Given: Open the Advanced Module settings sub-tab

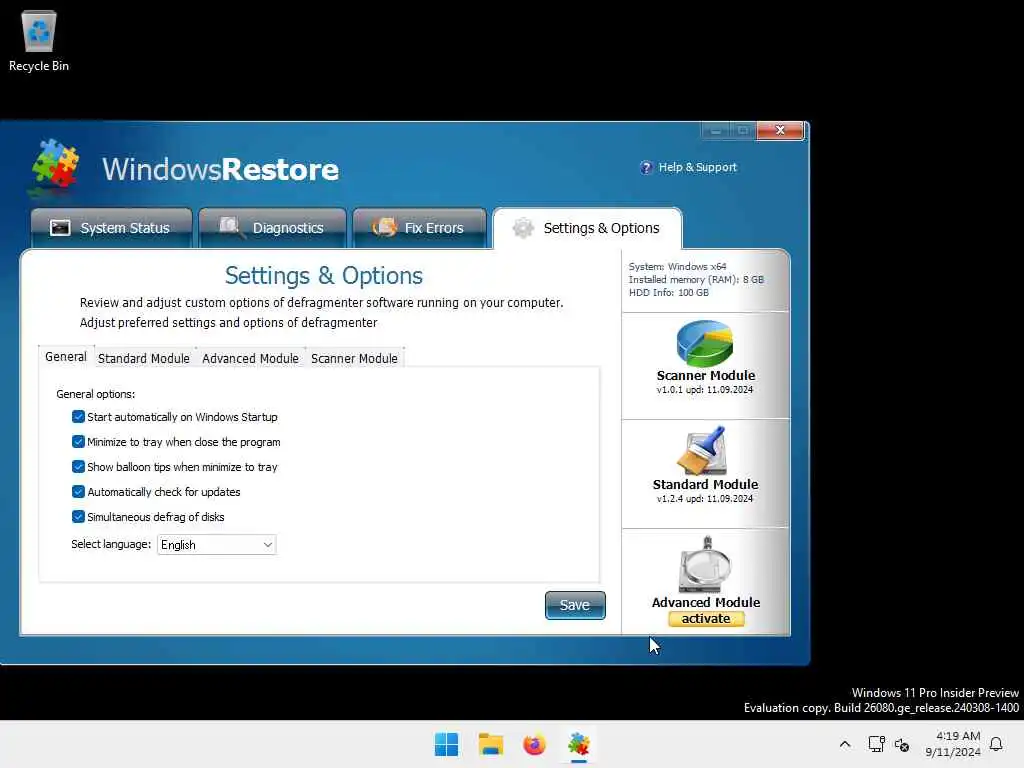Looking at the screenshot, I should [x=250, y=358].
